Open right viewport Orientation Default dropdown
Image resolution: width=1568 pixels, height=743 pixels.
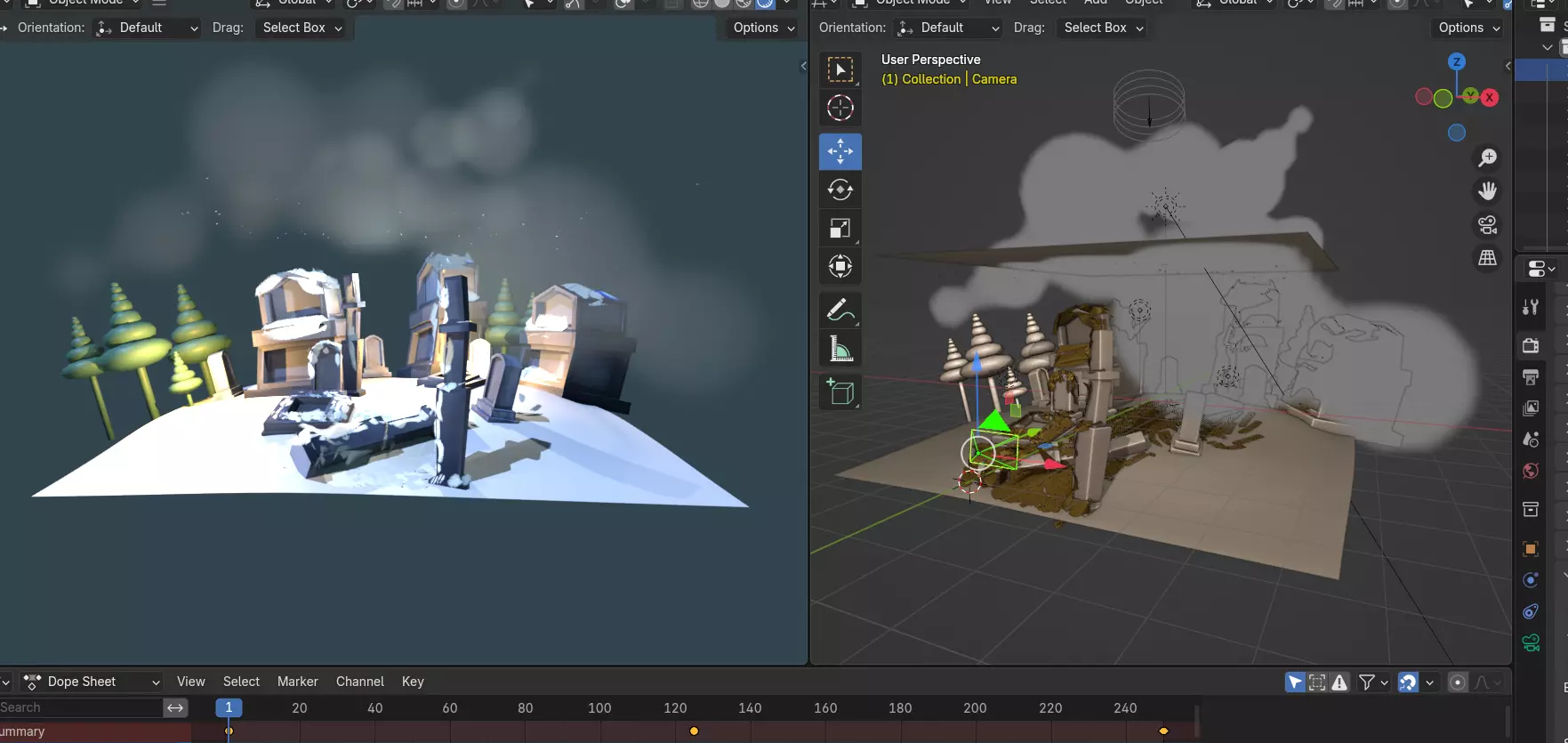(x=948, y=28)
